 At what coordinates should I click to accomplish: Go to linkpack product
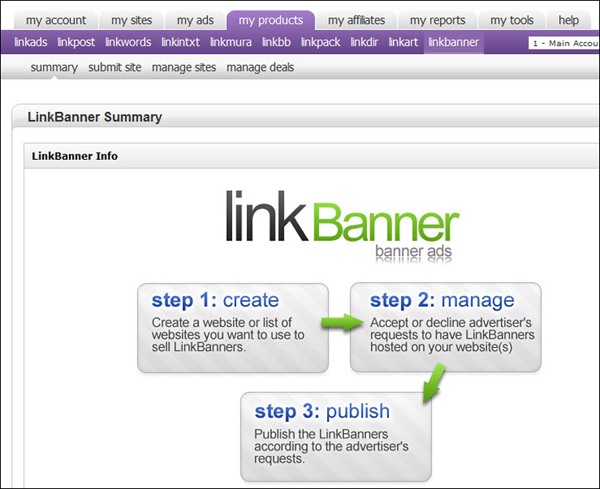pos(321,42)
